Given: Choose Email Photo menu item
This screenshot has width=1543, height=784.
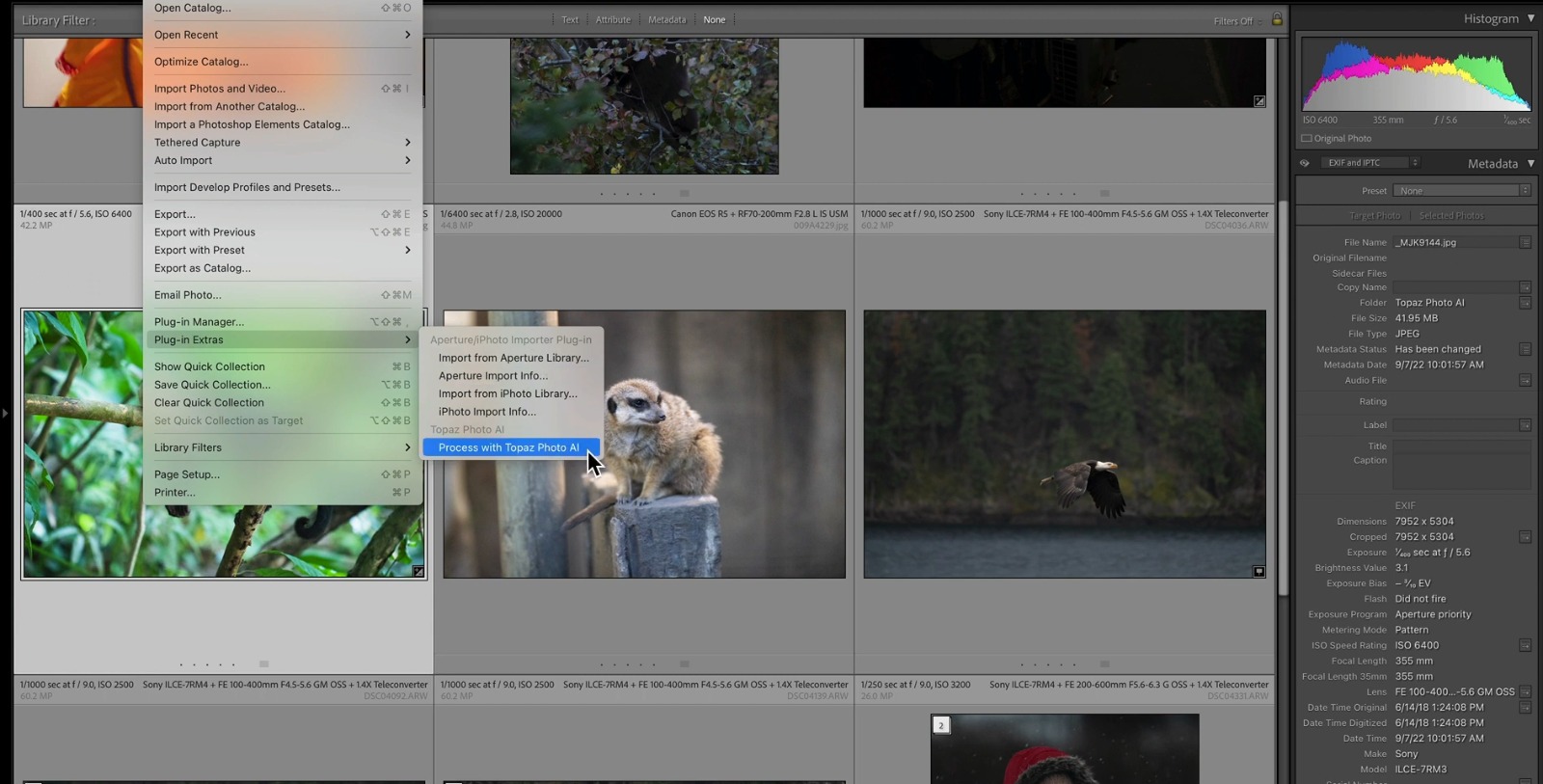Looking at the screenshot, I should tap(282, 295).
